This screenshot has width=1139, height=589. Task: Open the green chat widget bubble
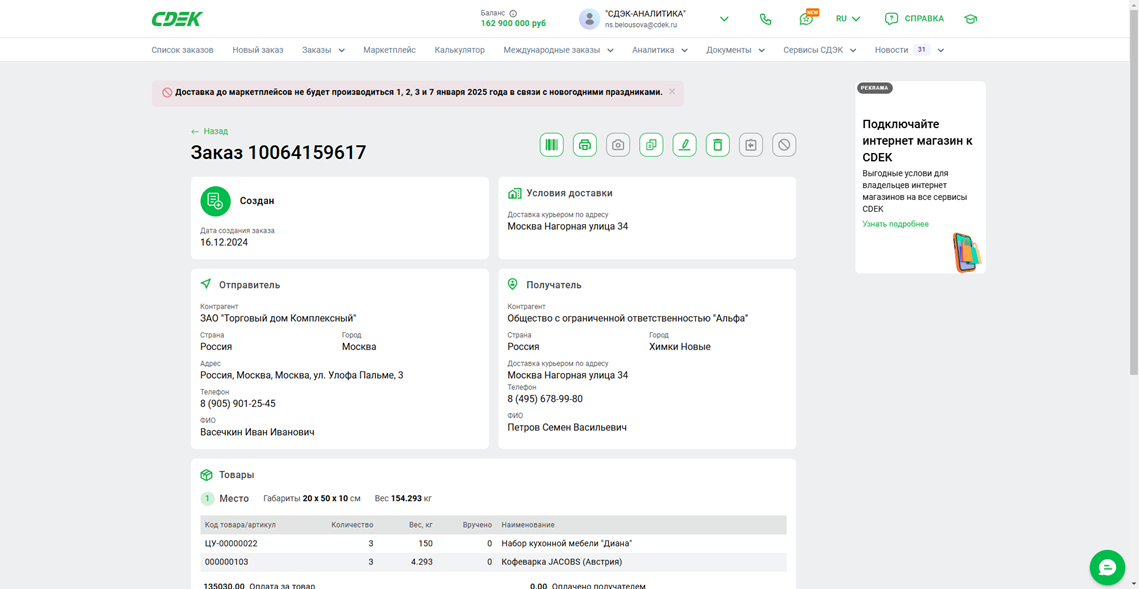1107,567
